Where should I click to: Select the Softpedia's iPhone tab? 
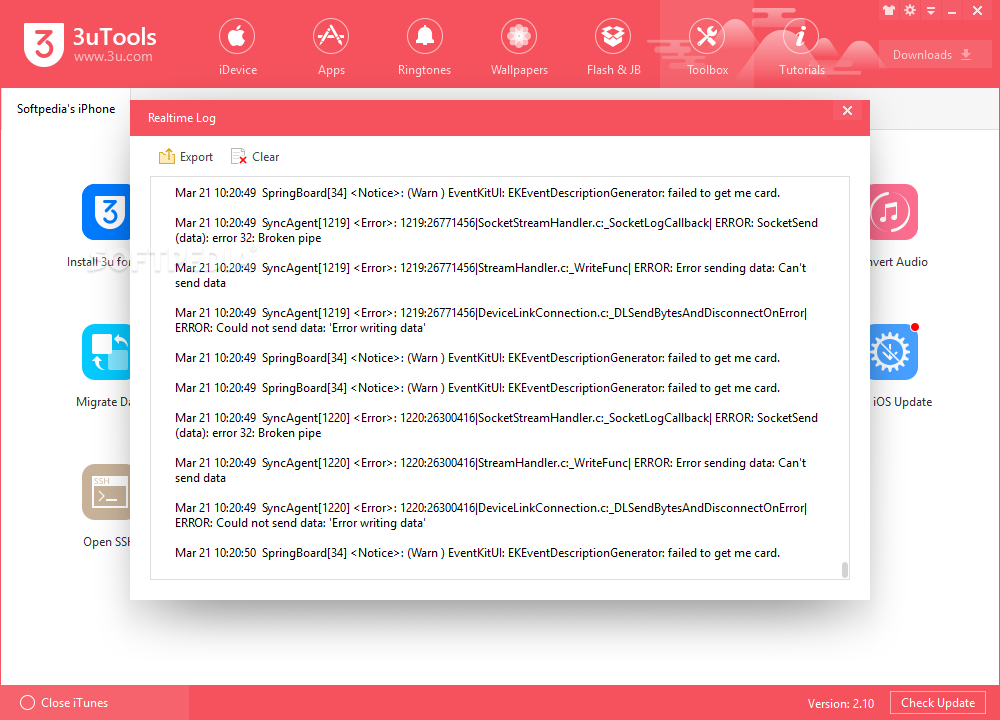point(66,109)
